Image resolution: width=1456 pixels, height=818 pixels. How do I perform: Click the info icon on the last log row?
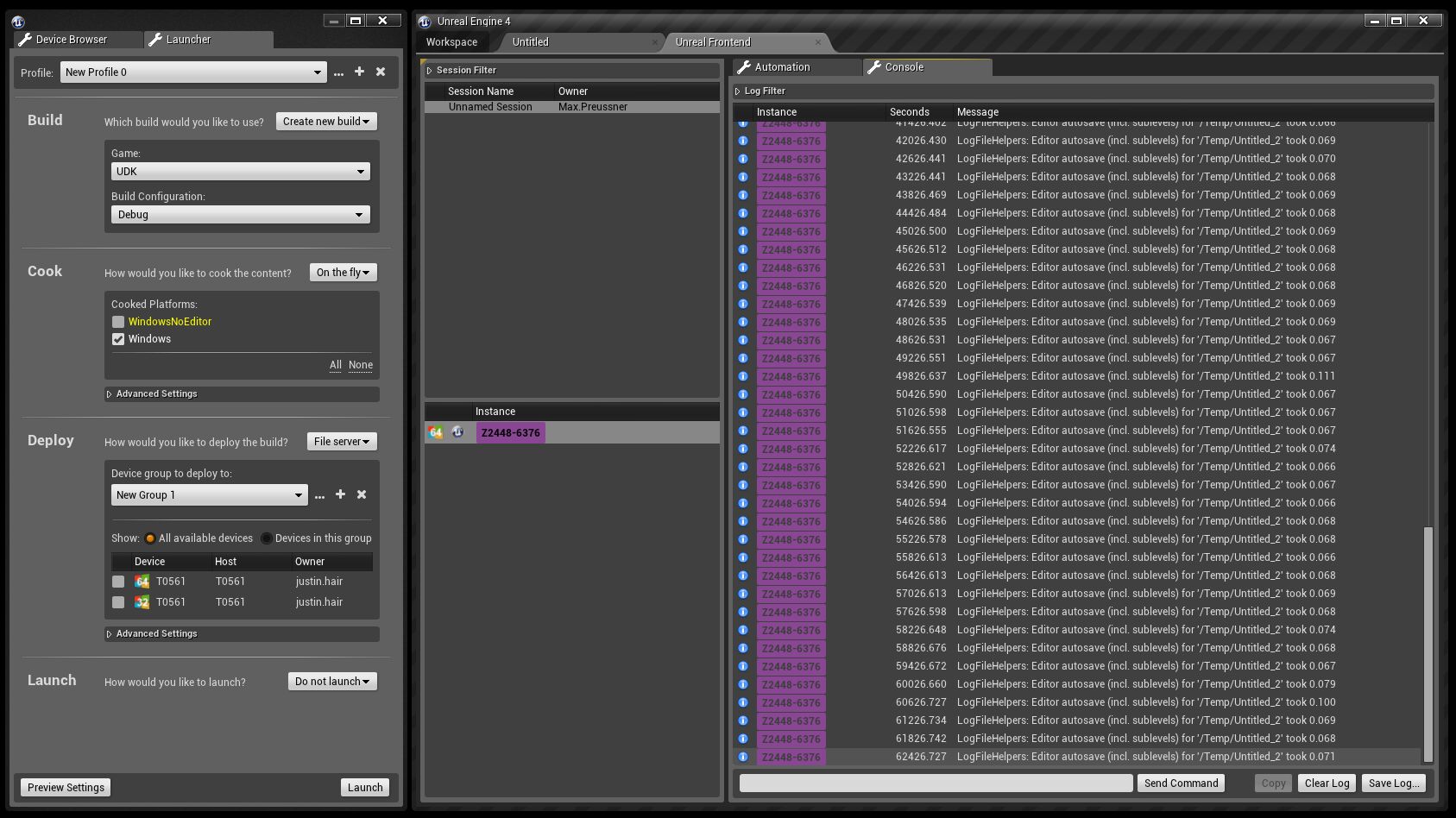point(742,757)
